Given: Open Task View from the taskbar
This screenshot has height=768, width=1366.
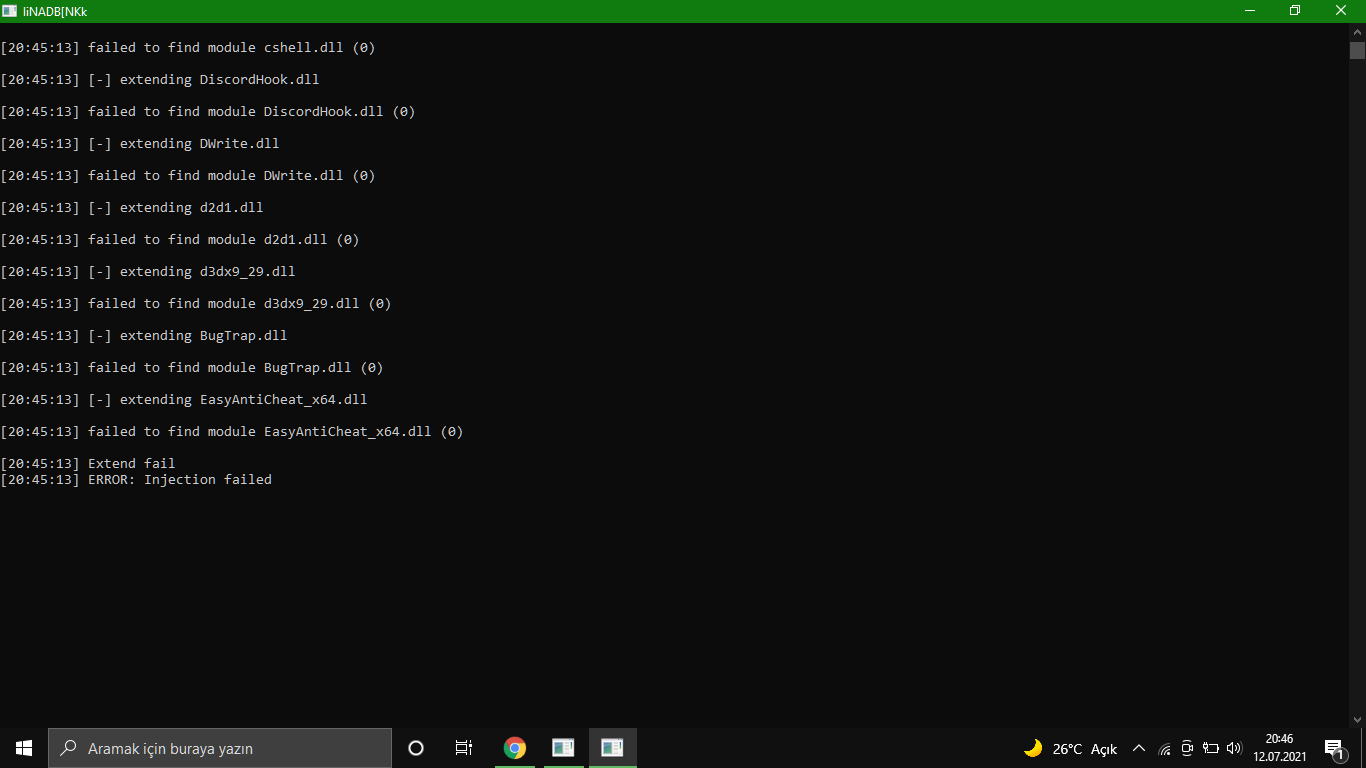Looking at the screenshot, I should tap(464, 748).
